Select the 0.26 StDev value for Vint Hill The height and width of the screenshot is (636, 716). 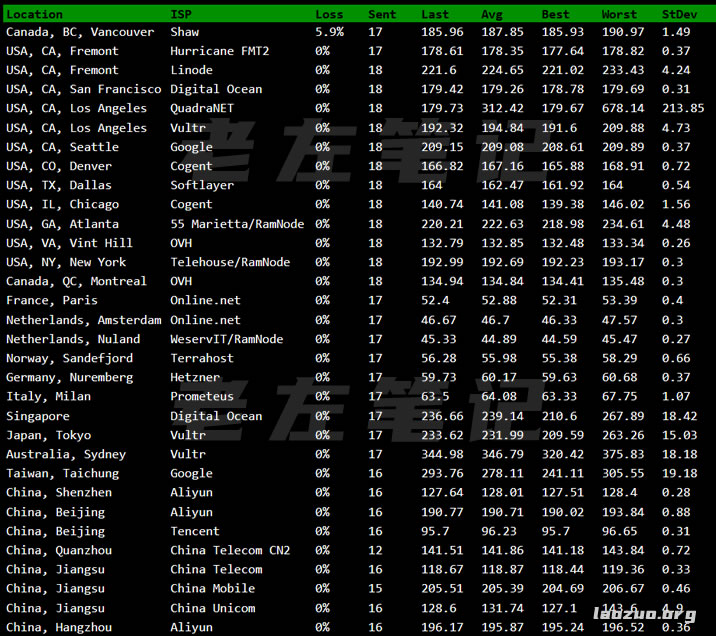[676, 243]
